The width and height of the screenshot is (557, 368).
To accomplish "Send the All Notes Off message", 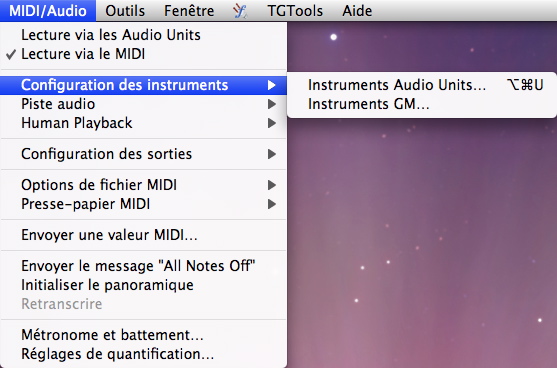I will (144, 266).
